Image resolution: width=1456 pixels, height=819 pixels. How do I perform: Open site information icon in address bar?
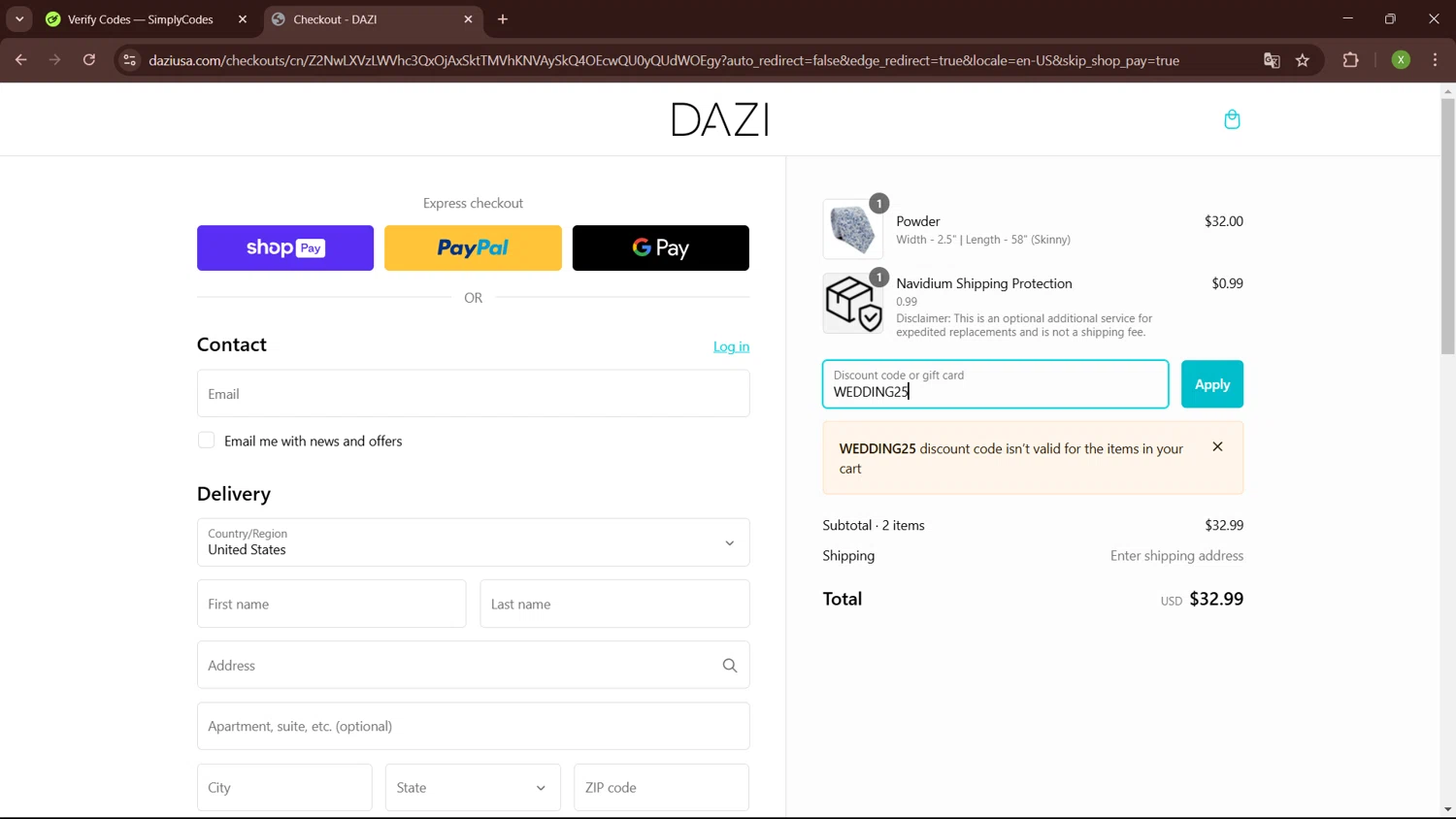click(x=129, y=60)
